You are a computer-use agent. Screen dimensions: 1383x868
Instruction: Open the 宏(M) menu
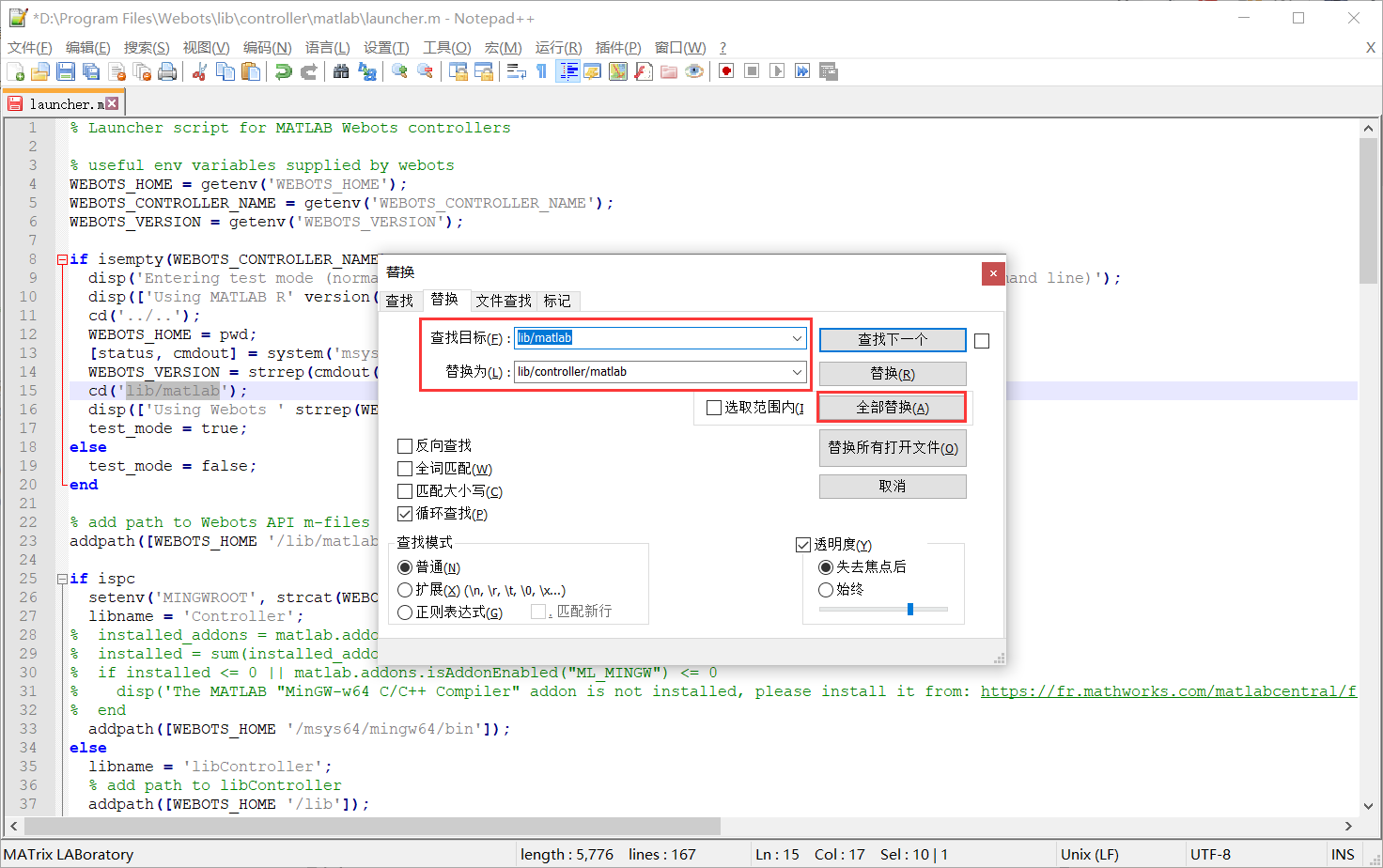pos(503,47)
